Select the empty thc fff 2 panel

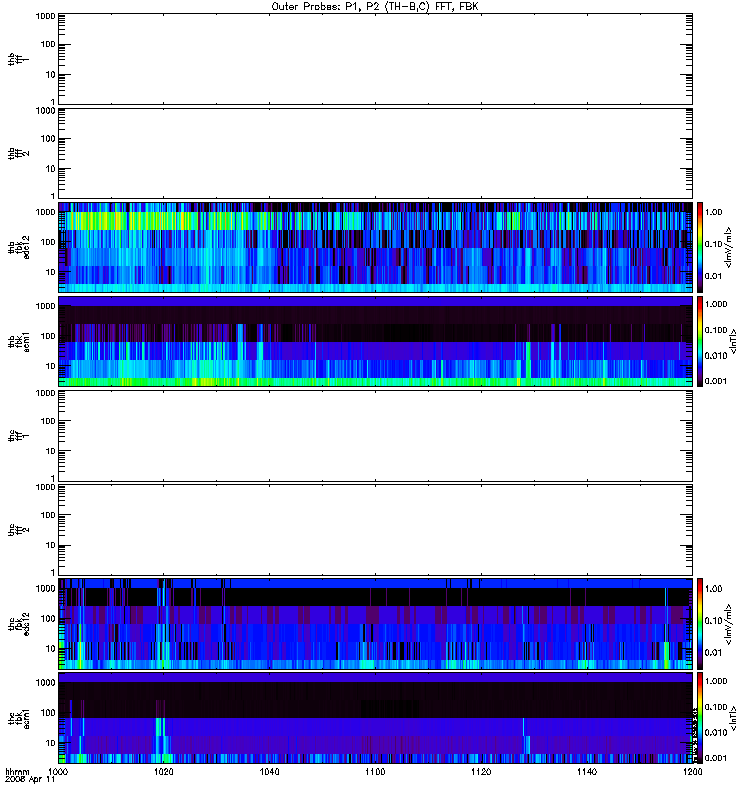375,530
